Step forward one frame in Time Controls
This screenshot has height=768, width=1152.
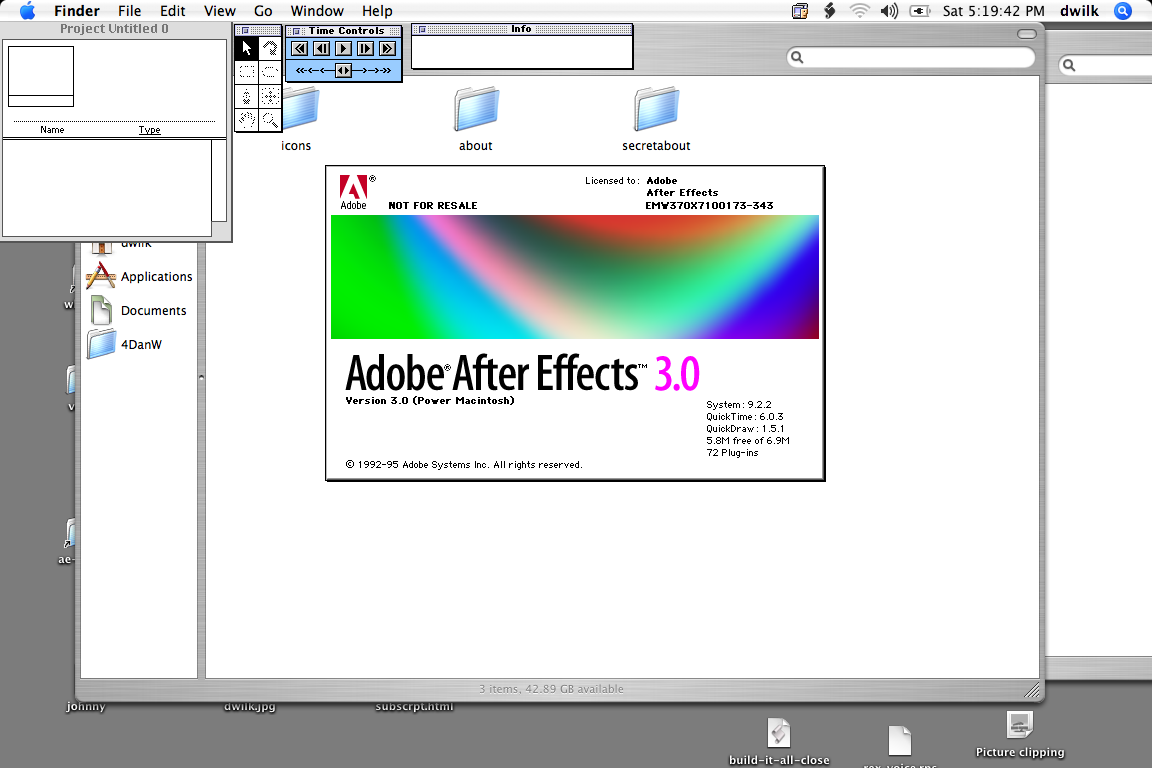point(365,49)
